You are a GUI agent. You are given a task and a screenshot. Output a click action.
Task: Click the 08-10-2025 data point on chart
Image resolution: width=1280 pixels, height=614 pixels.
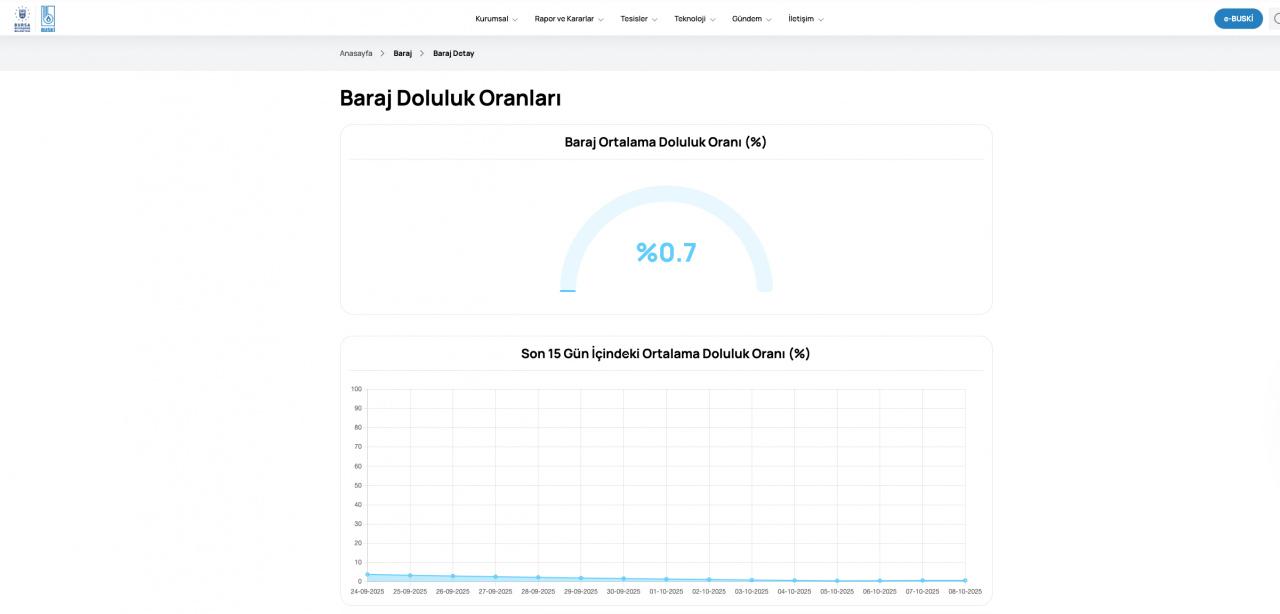tap(965, 580)
